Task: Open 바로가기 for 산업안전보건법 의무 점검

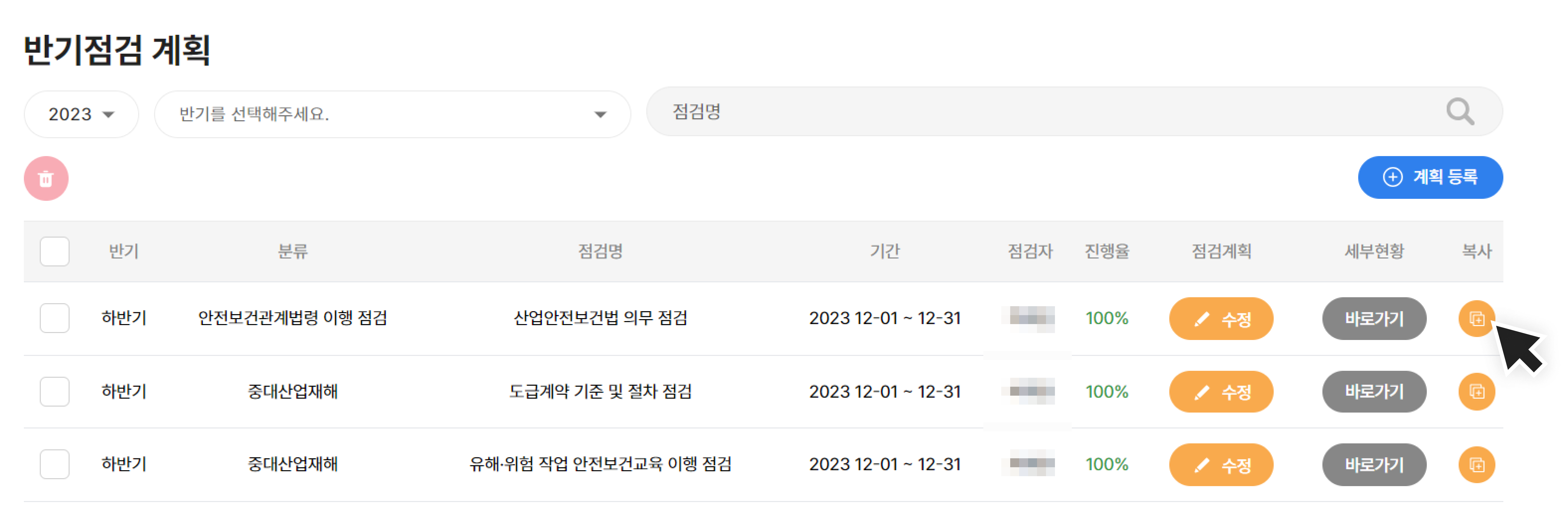Action: coord(1374,318)
